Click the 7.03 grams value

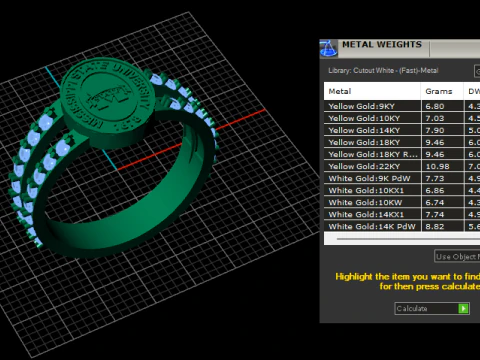click(x=435, y=118)
